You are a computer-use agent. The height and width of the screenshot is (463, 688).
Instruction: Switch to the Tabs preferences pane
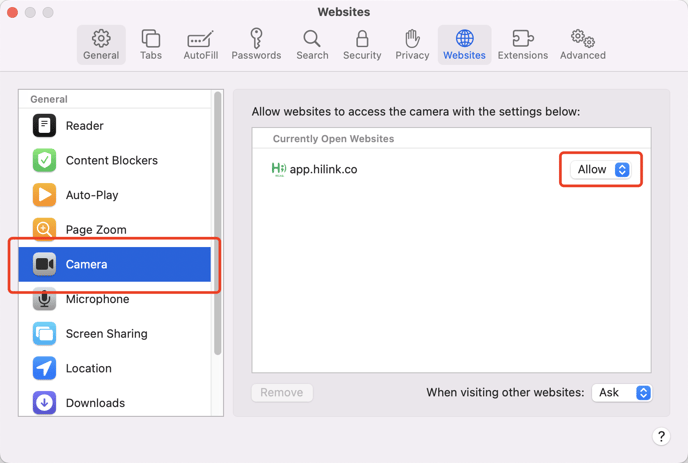click(x=151, y=45)
